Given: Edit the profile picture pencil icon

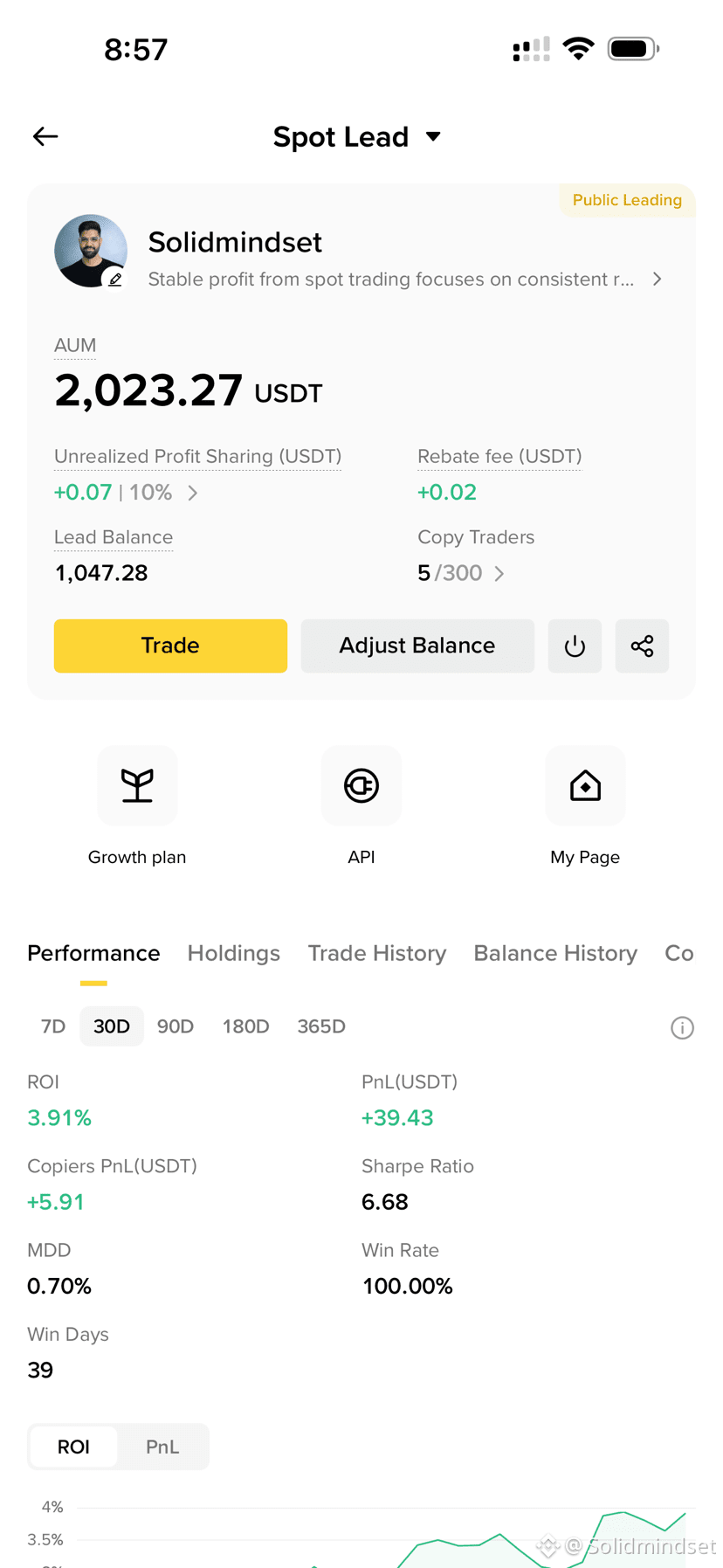Looking at the screenshot, I should click(115, 279).
